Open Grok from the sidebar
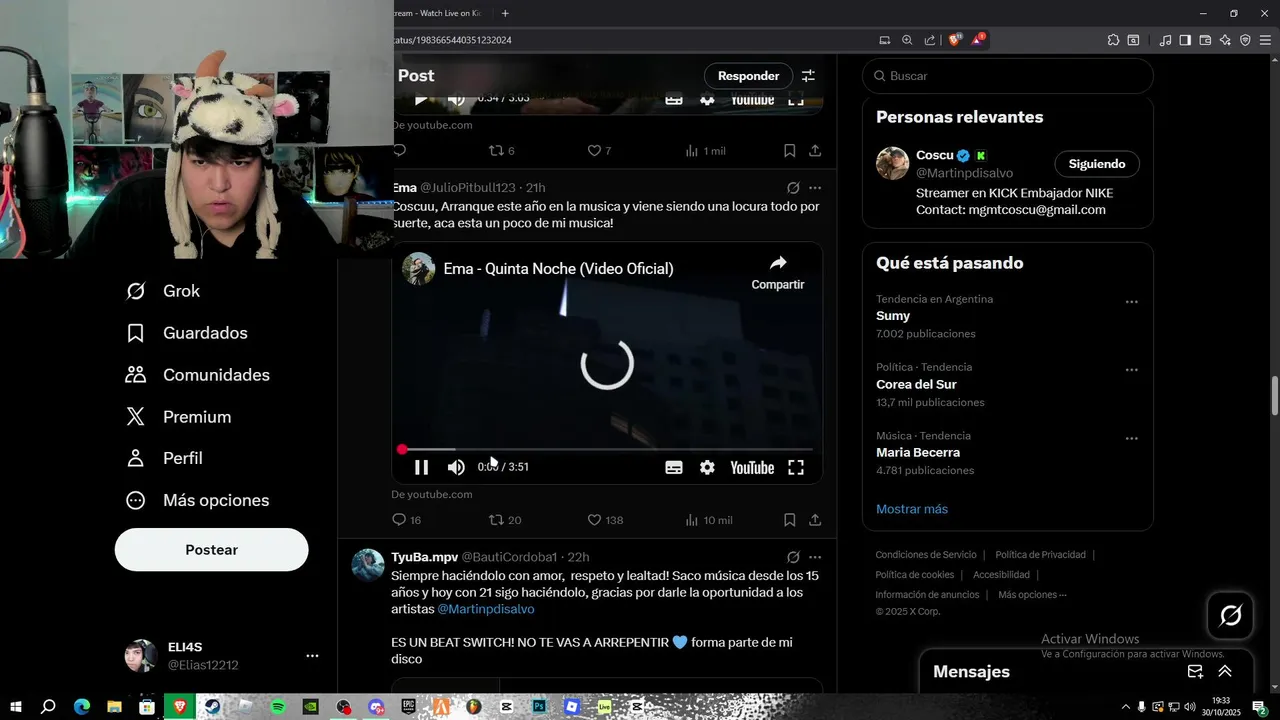The image size is (1280, 720). point(163,291)
